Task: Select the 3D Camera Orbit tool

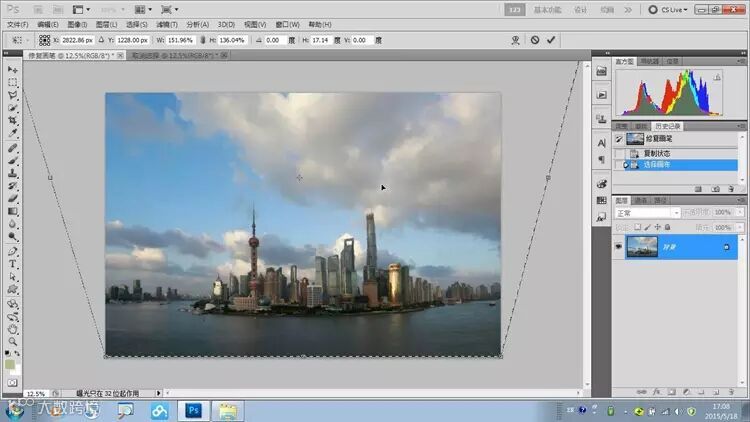Action: click(12, 316)
